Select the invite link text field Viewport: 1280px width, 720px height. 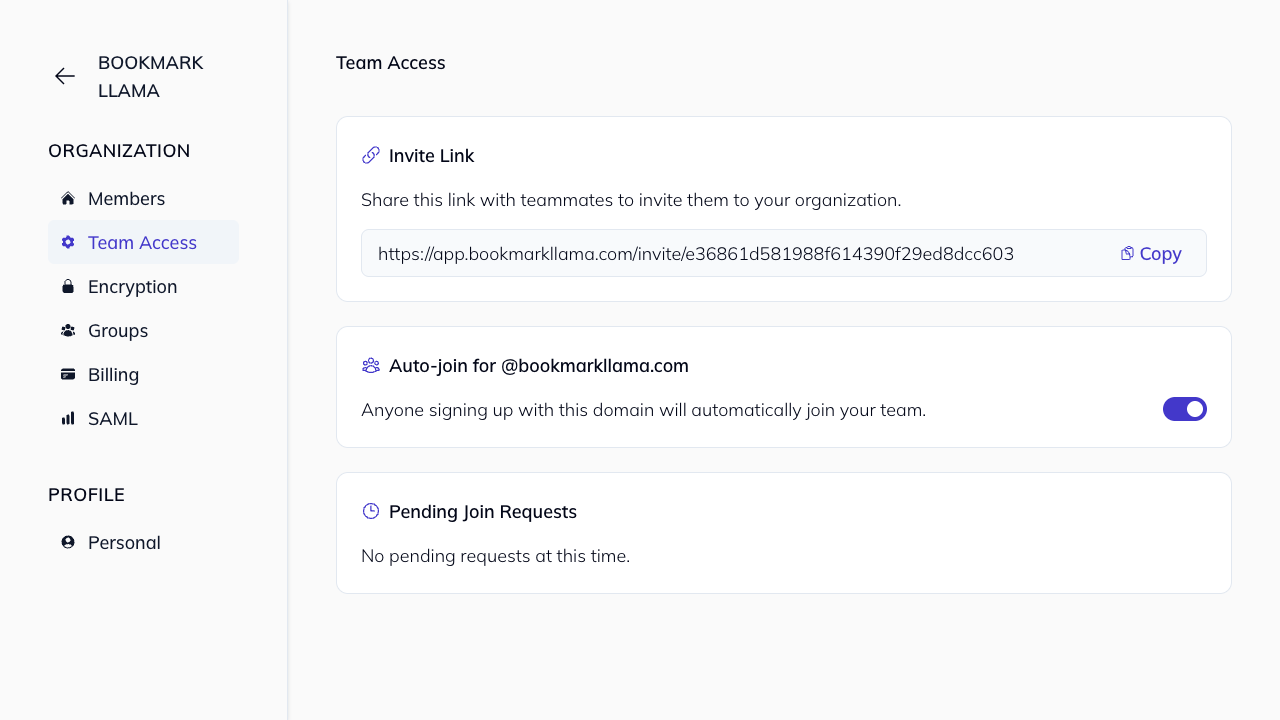point(700,253)
